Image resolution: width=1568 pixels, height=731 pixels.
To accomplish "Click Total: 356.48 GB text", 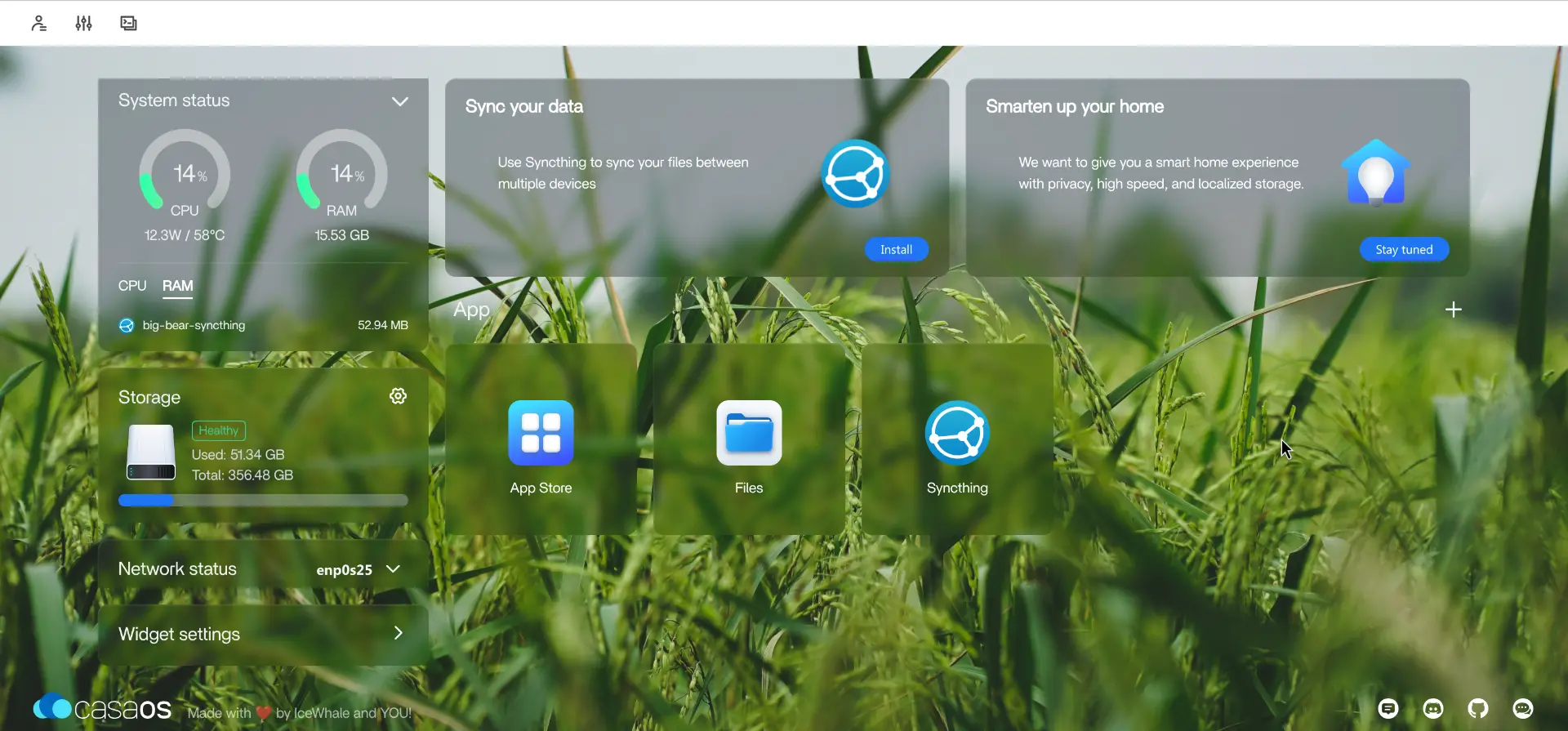I will 242,475.
